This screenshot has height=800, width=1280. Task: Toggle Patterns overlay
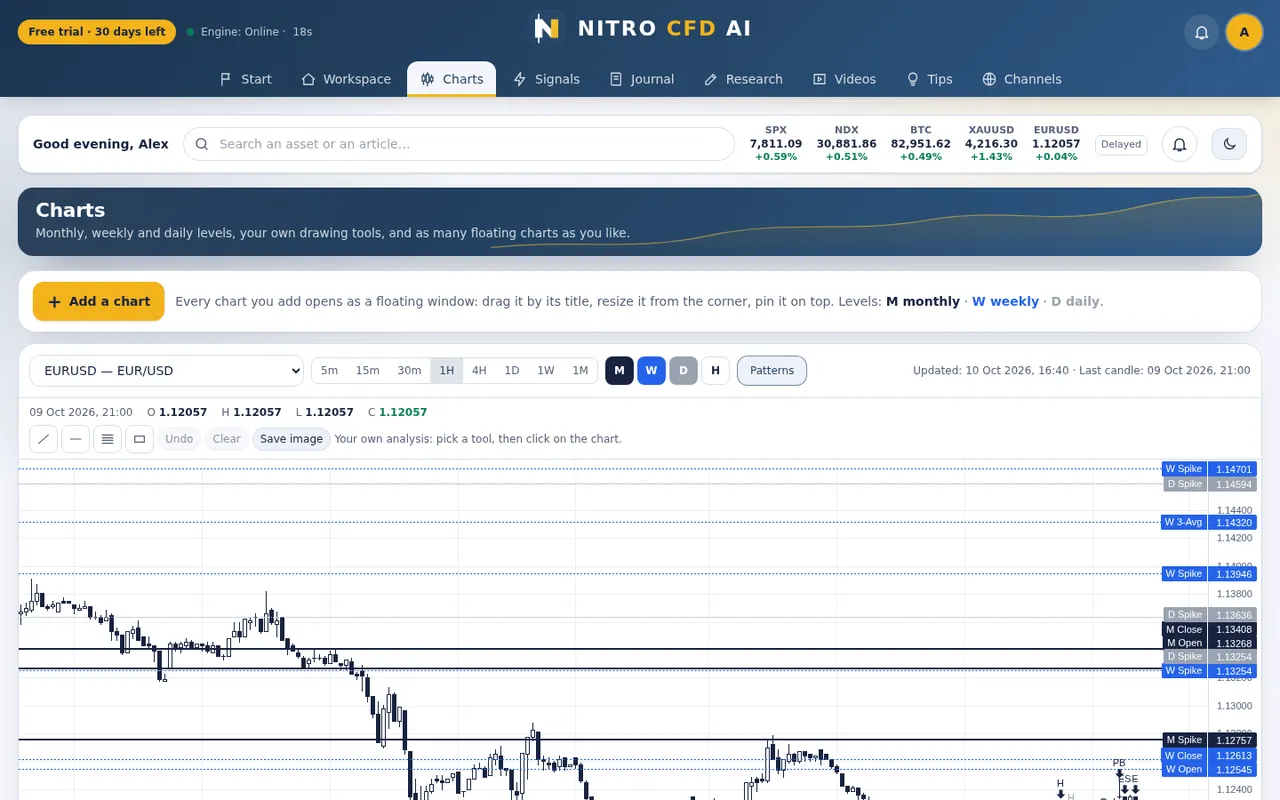[772, 371]
